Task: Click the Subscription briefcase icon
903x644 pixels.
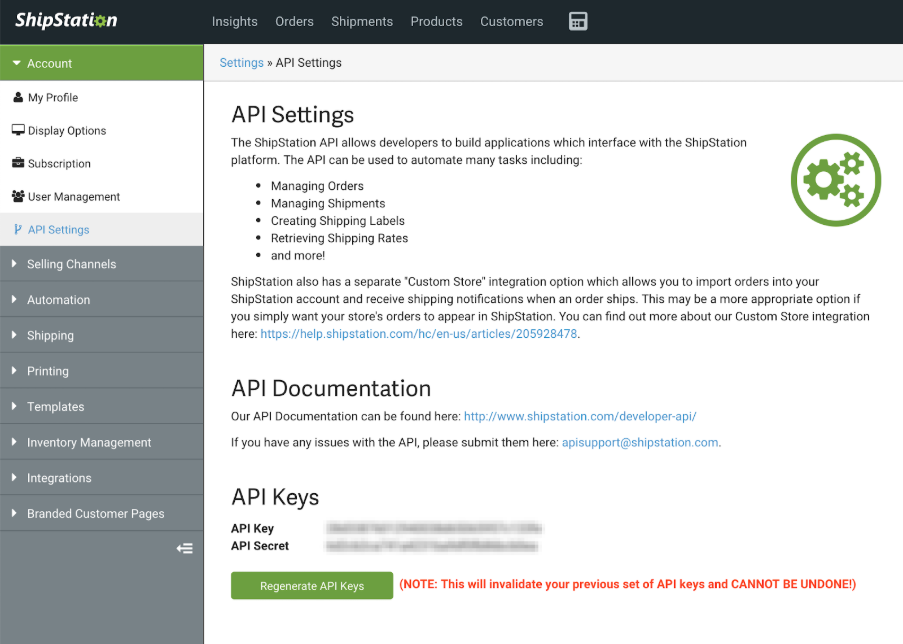Action: coord(18,164)
